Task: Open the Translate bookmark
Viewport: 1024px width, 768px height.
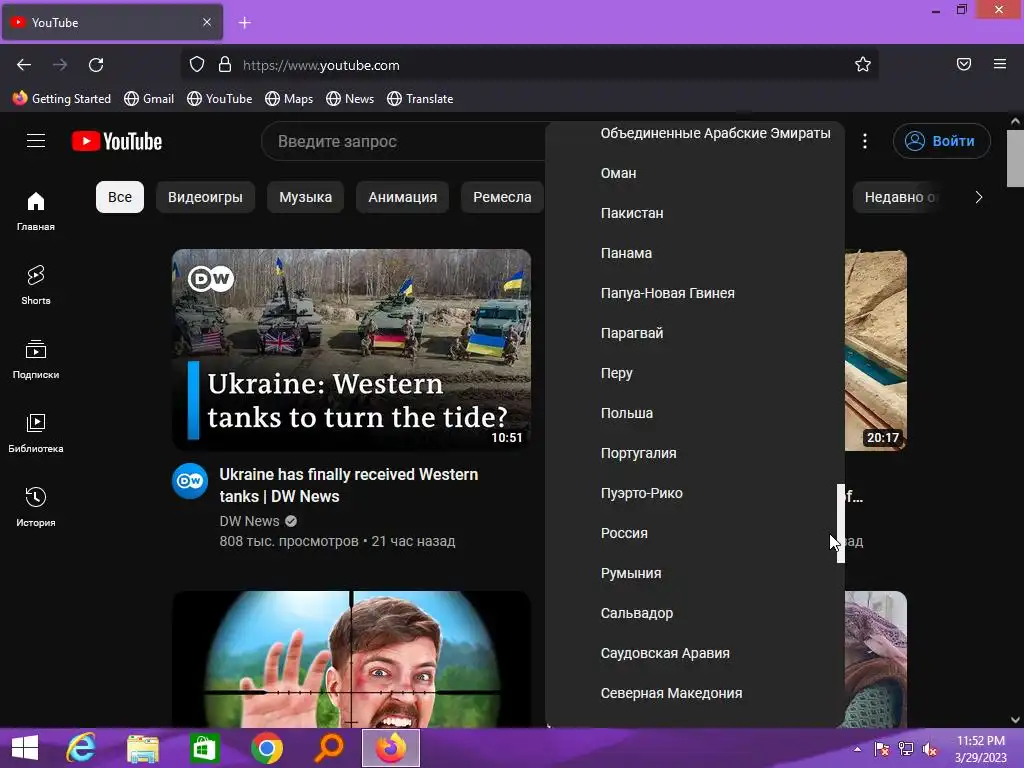Action: 420,99
